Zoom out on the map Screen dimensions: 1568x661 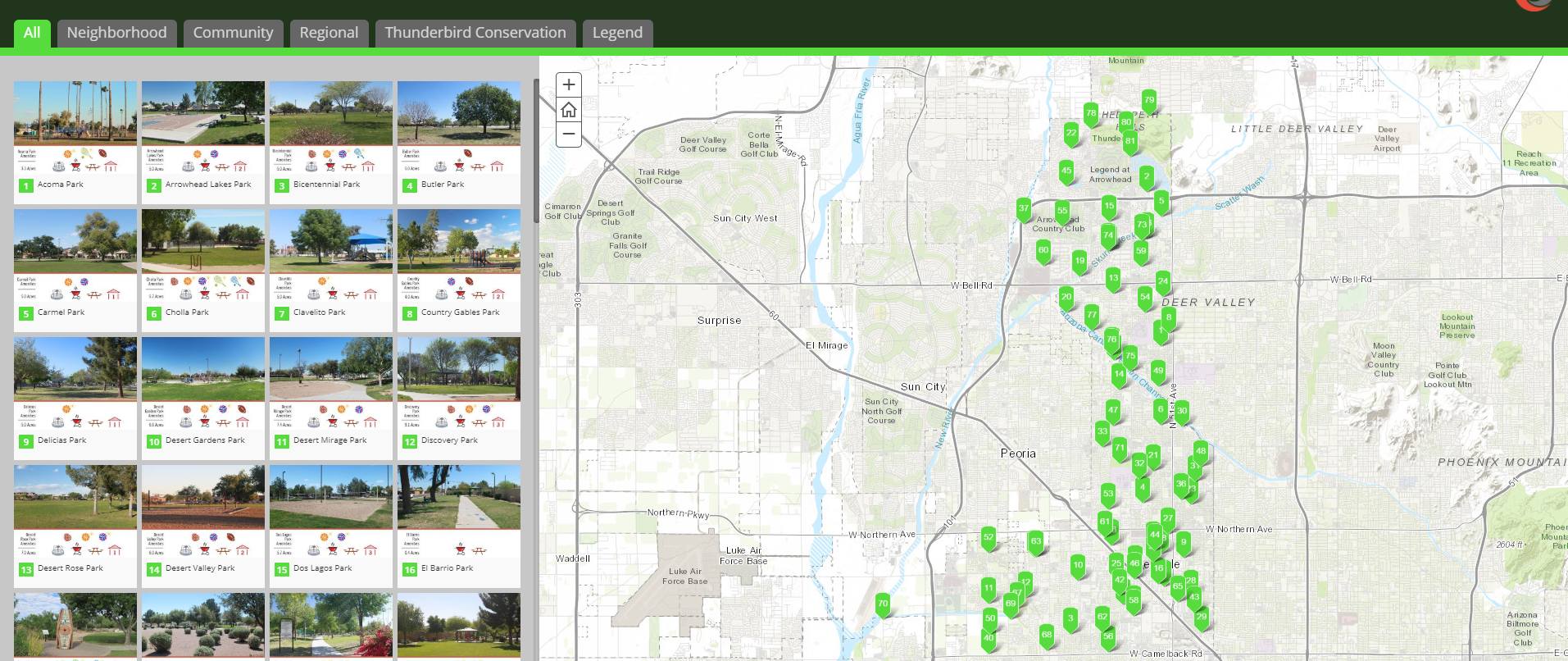click(569, 134)
